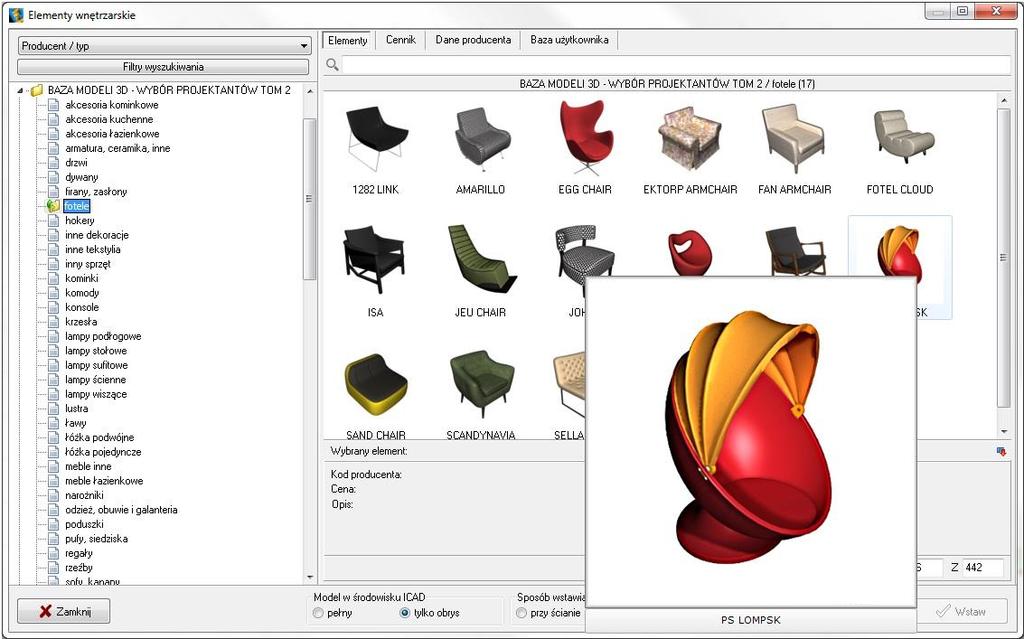Image resolution: width=1024 pixels, height=639 pixels.
Task: Select lampy sufitowe in the tree
Action: pyautogui.click(x=97, y=365)
